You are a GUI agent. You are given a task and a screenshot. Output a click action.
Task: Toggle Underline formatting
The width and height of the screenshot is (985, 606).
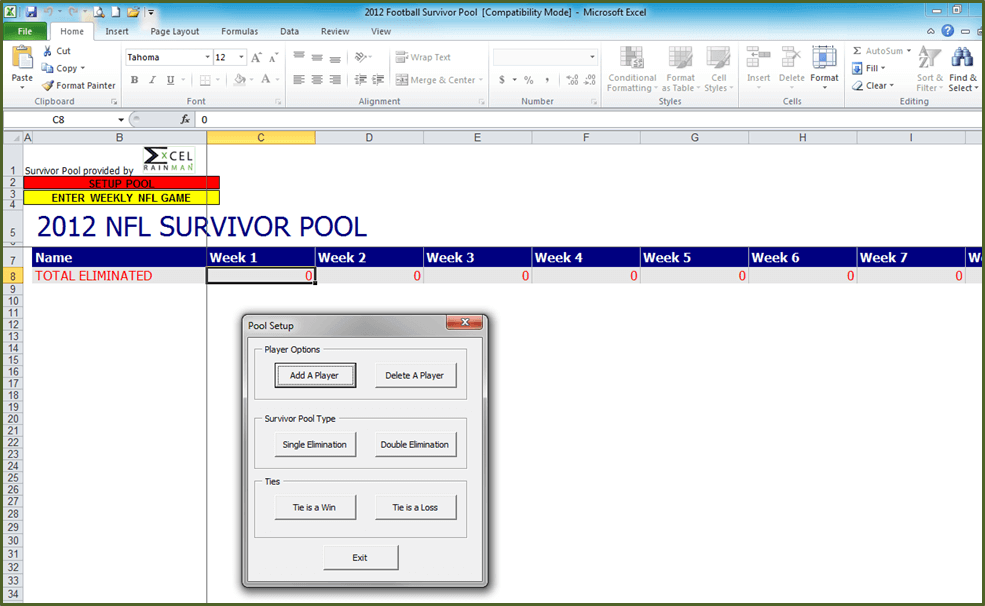(170, 80)
